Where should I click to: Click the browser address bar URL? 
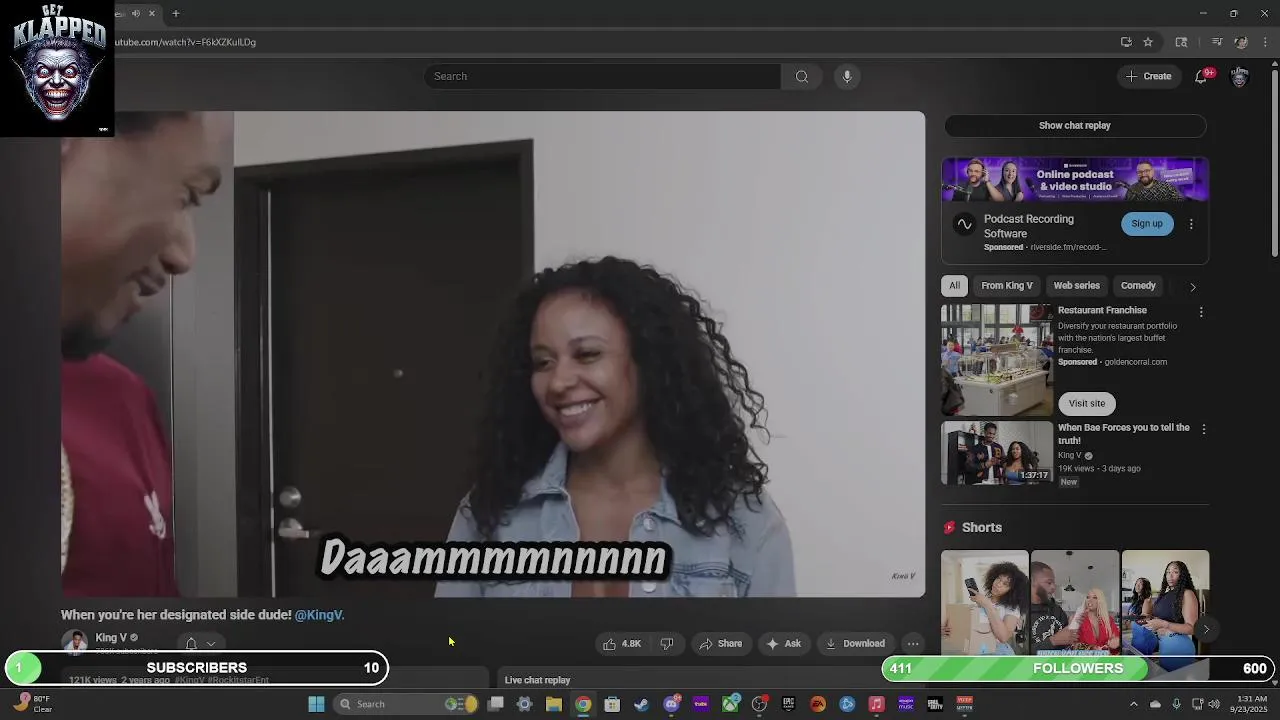[186, 42]
